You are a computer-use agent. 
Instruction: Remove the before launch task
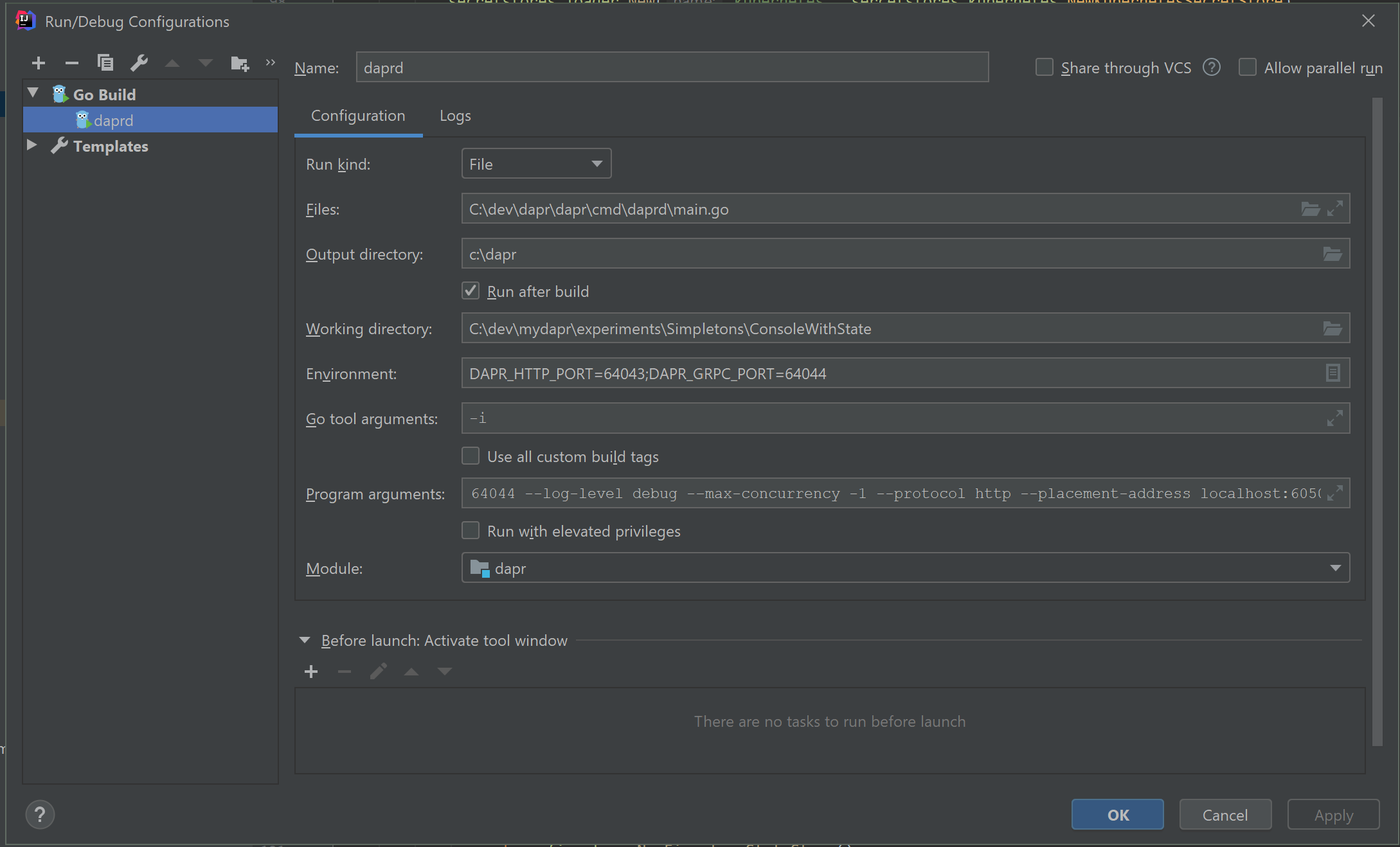click(x=345, y=672)
